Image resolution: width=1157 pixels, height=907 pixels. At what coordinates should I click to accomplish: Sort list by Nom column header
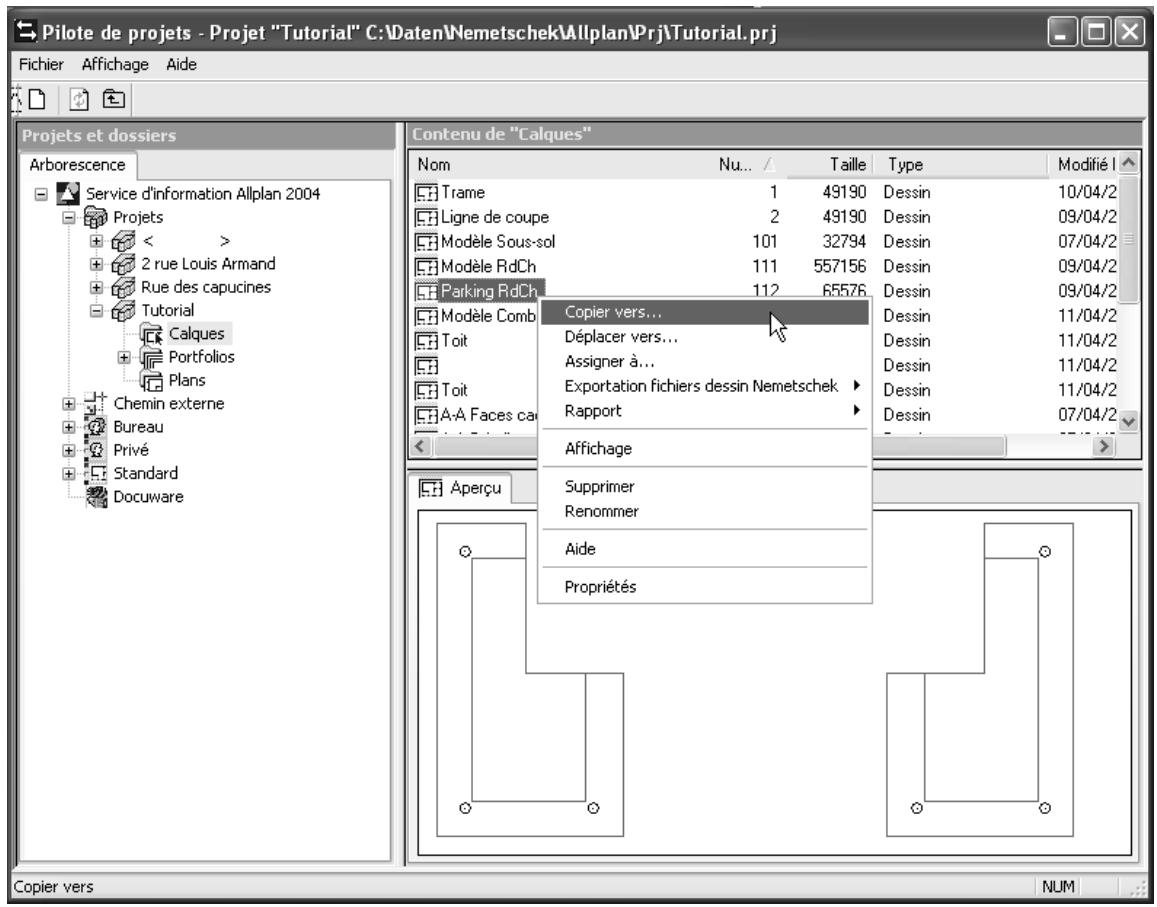point(561,165)
